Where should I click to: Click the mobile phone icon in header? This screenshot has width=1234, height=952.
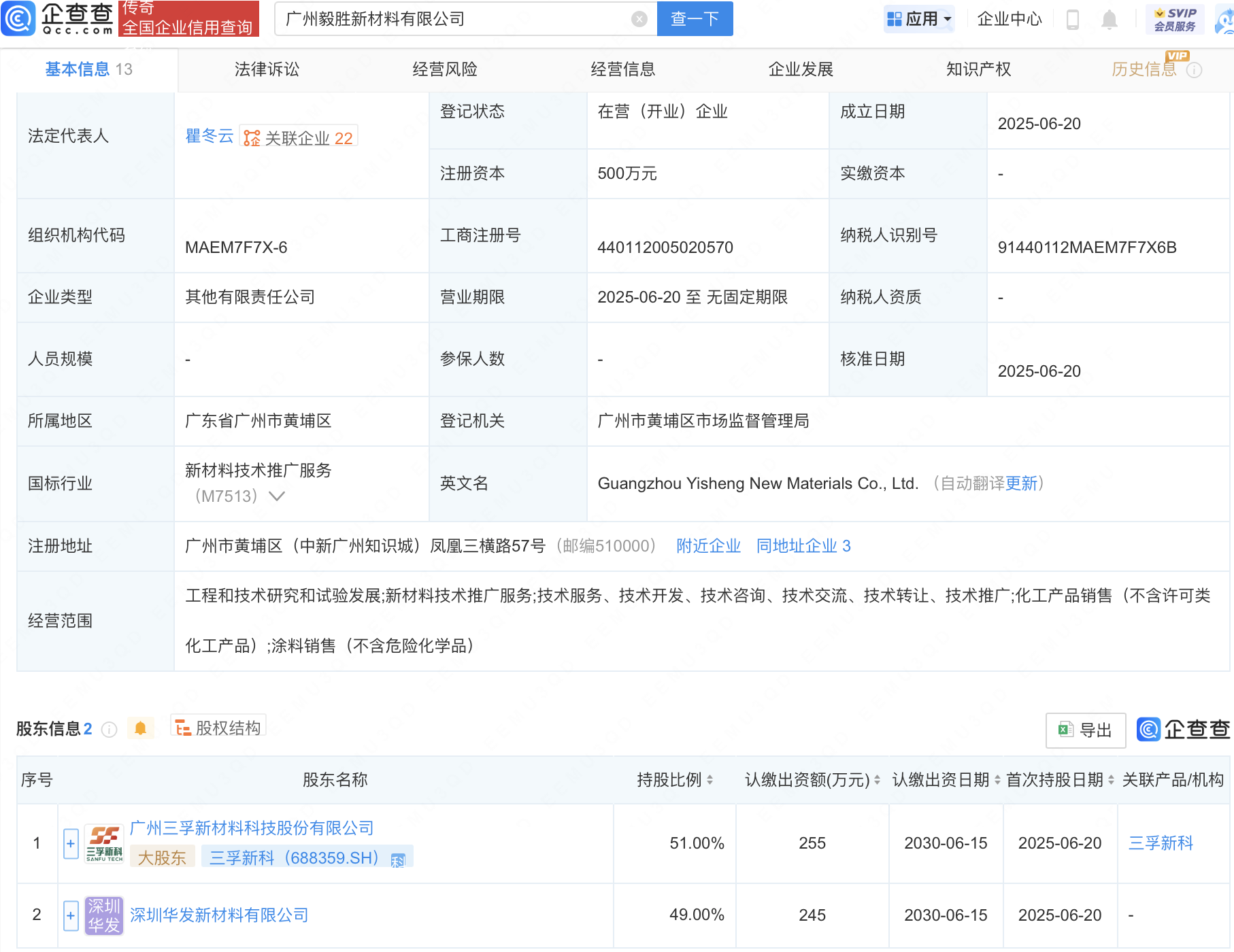[1073, 19]
